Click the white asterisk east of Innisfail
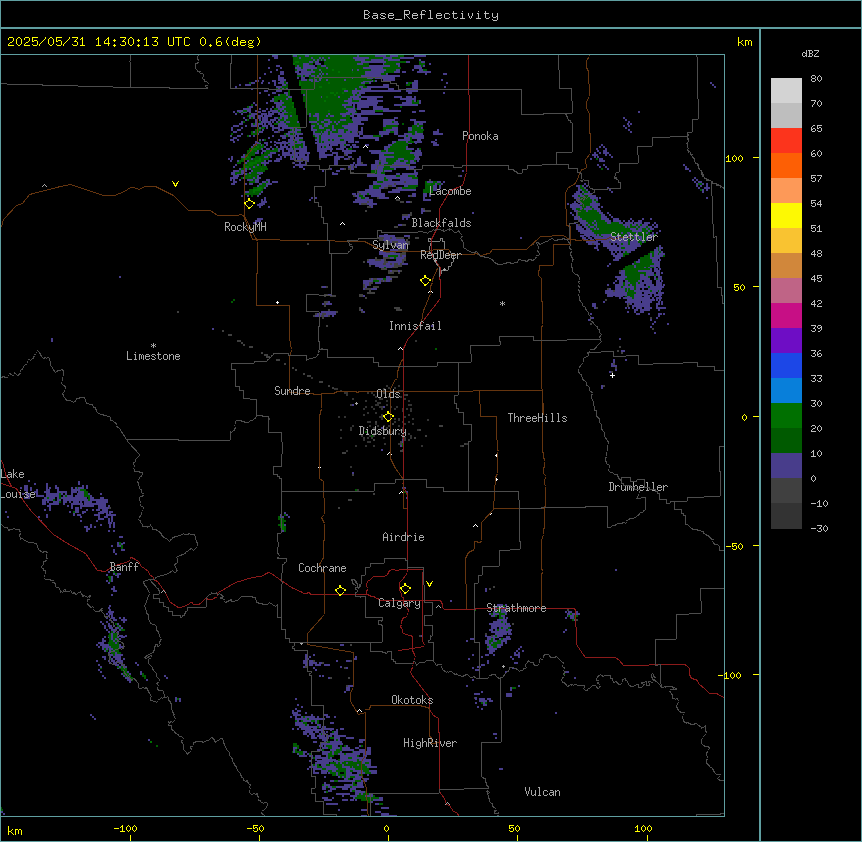The image size is (862, 842). point(502,303)
